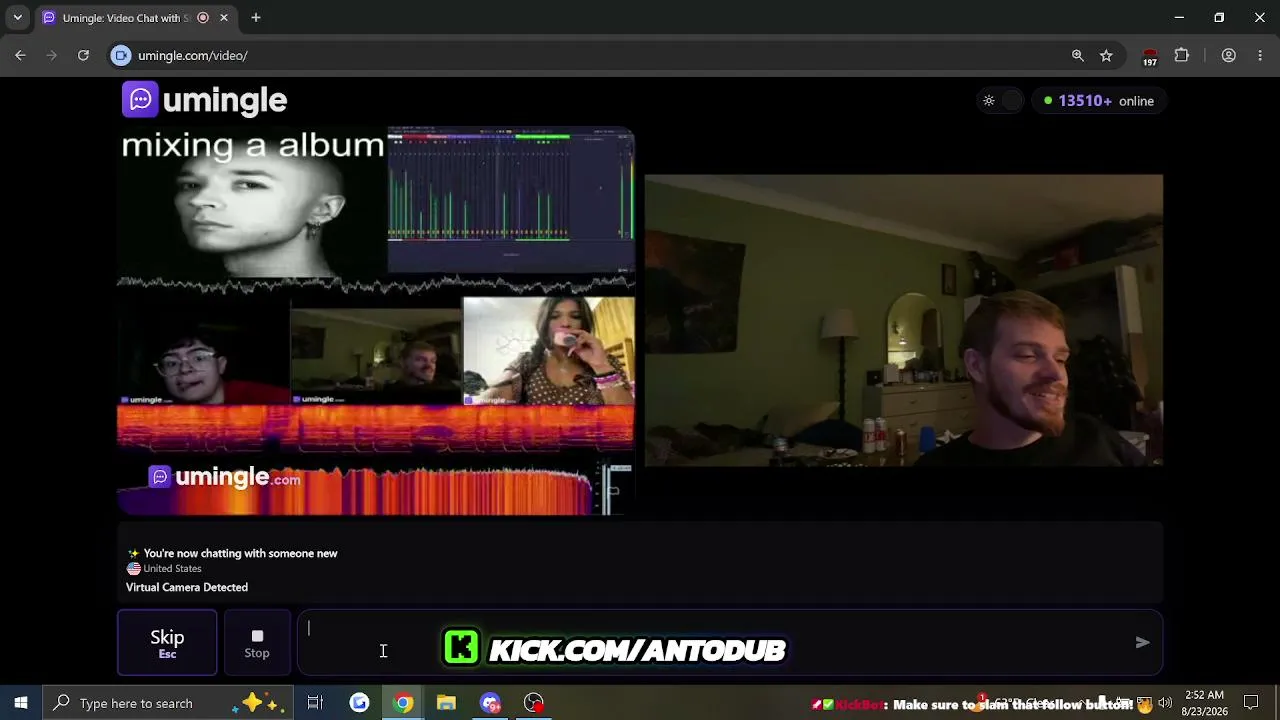
Task: Expand the tab search dropdown
Action: point(17,18)
